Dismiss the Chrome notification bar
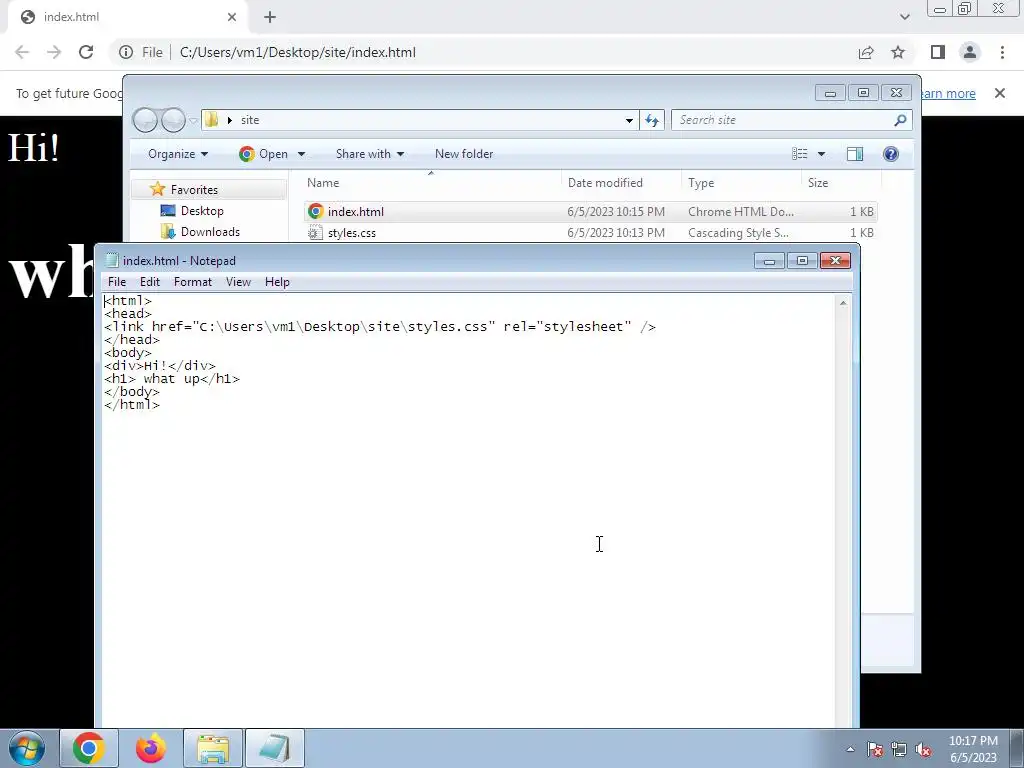 pos(1000,93)
